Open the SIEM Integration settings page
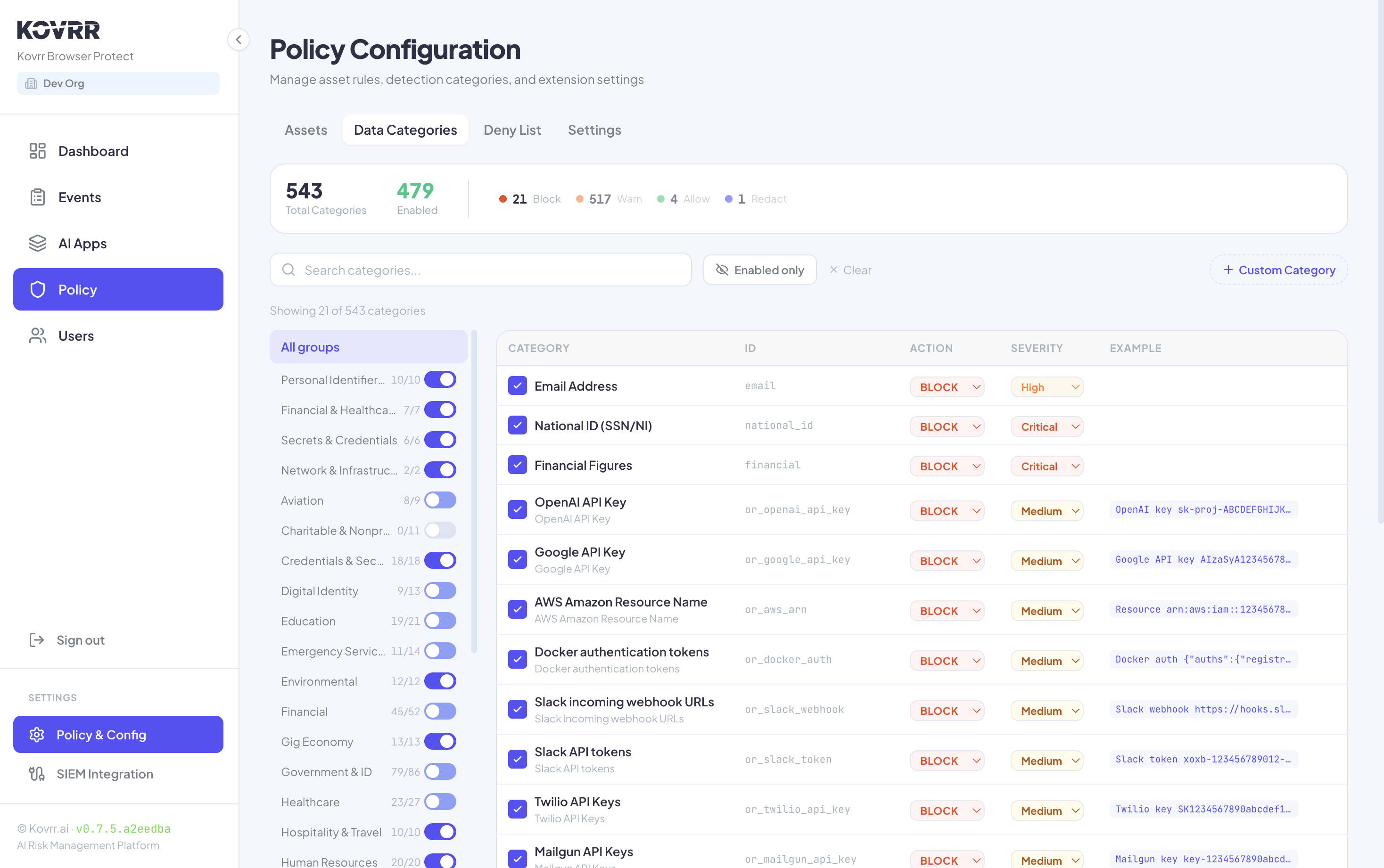The image size is (1384, 868). (118, 774)
